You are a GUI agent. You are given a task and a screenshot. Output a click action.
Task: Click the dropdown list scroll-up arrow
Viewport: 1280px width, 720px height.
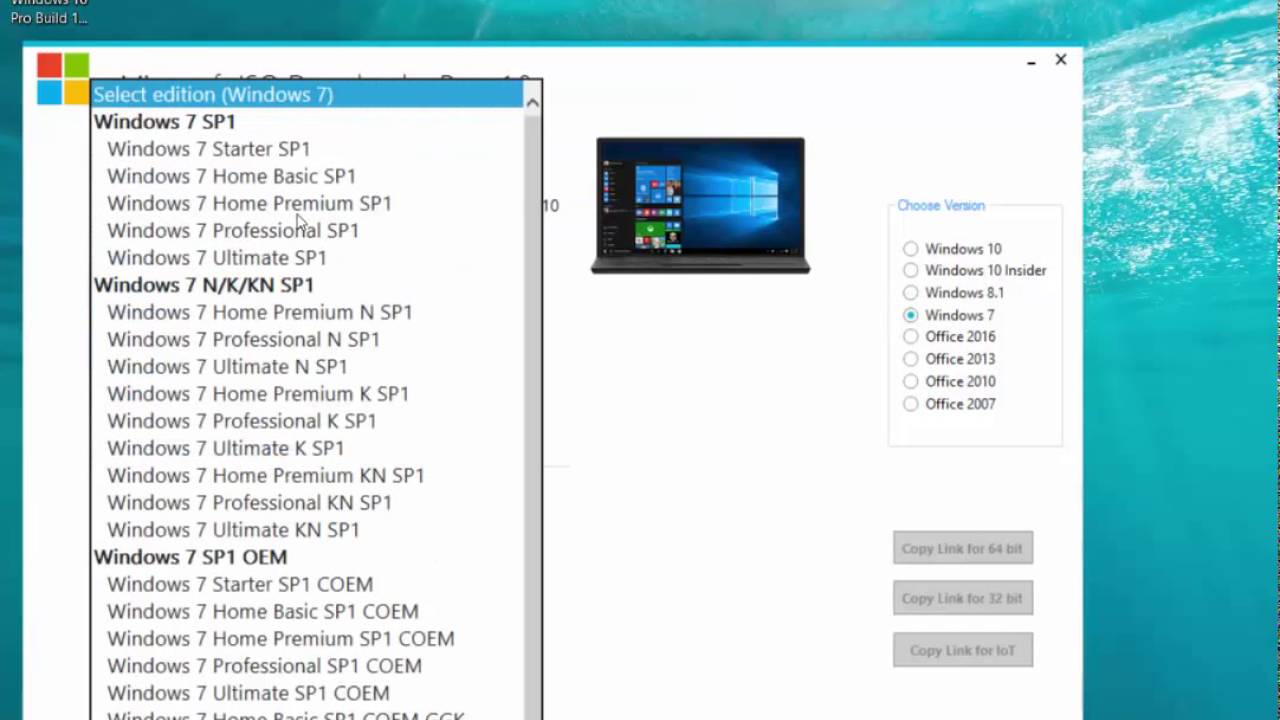532,102
